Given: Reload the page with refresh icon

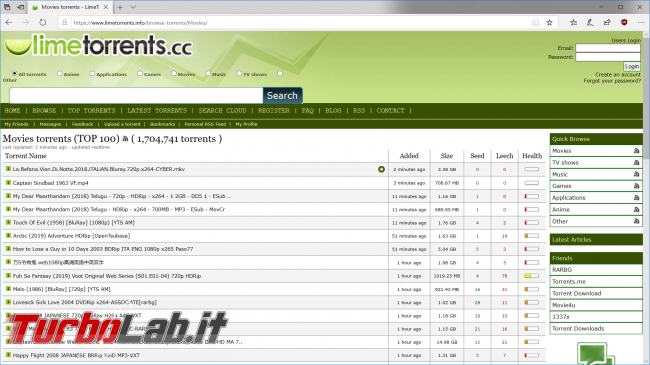Looking at the screenshot, I should (43, 22).
